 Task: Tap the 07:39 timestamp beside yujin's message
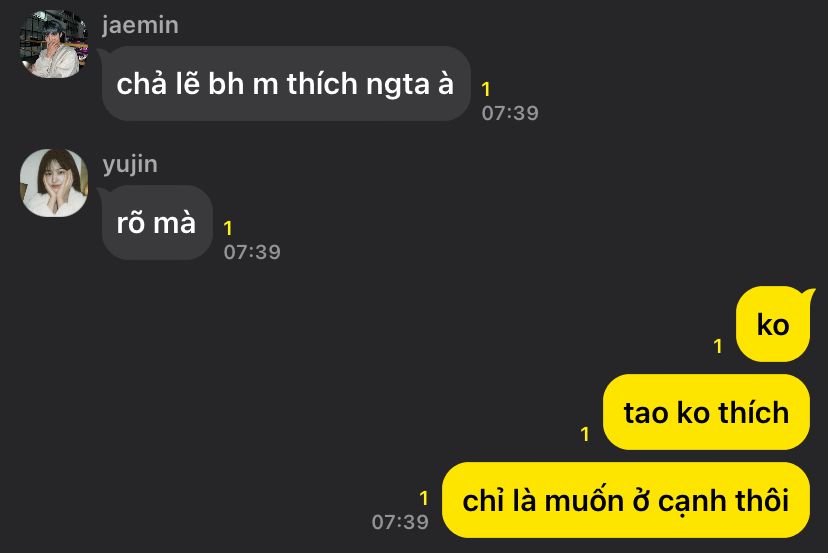click(x=252, y=252)
